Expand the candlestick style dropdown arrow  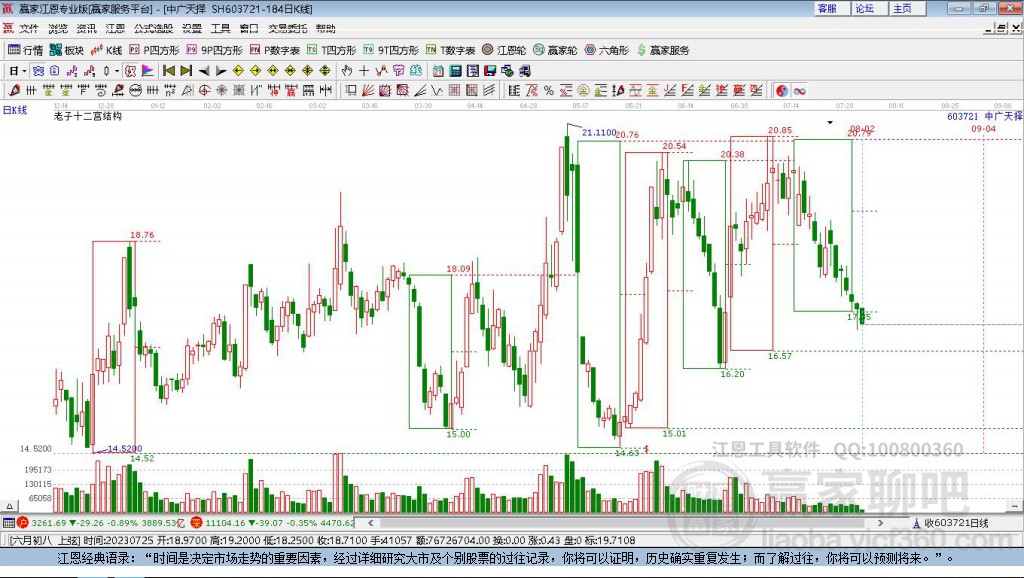click(x=117, y=71)
